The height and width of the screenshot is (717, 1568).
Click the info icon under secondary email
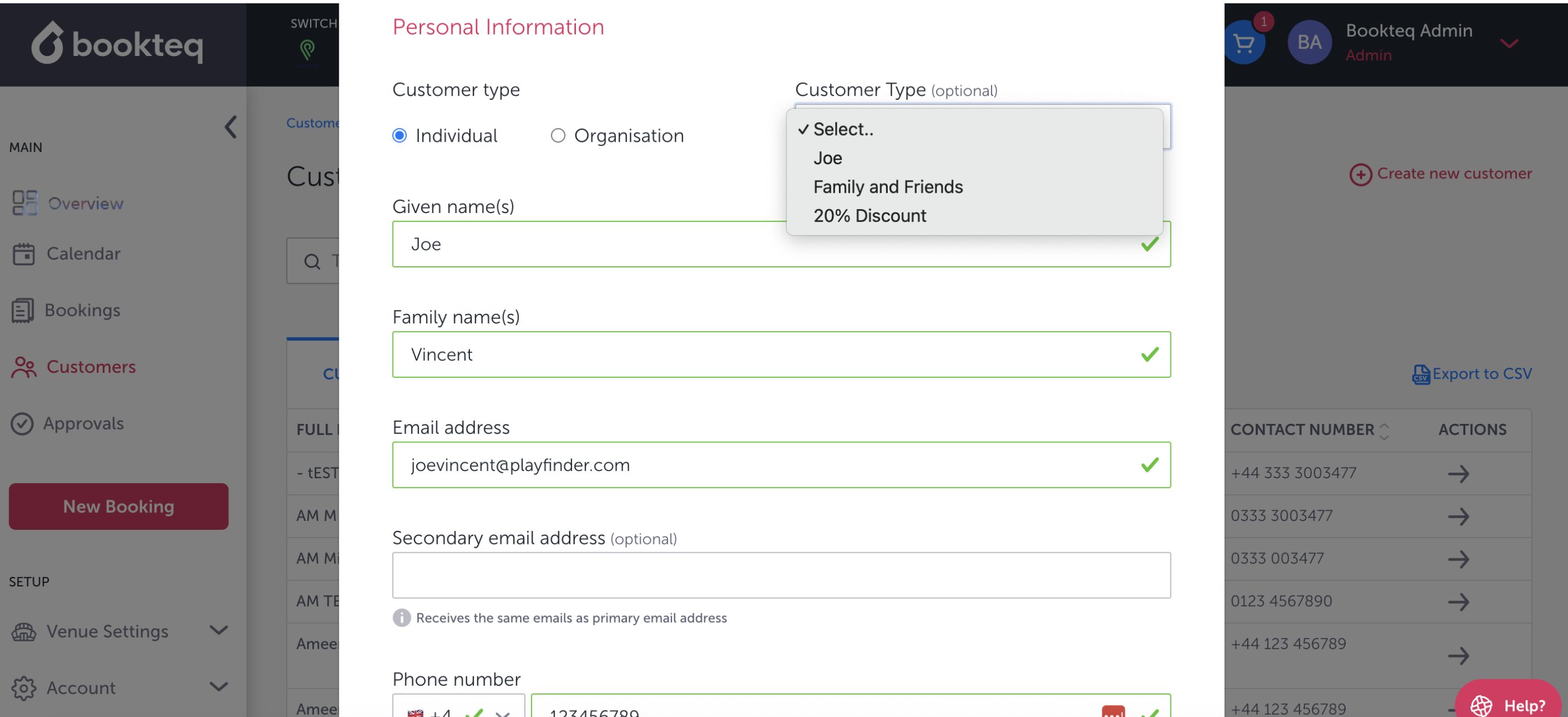click(x=401, y=618)
